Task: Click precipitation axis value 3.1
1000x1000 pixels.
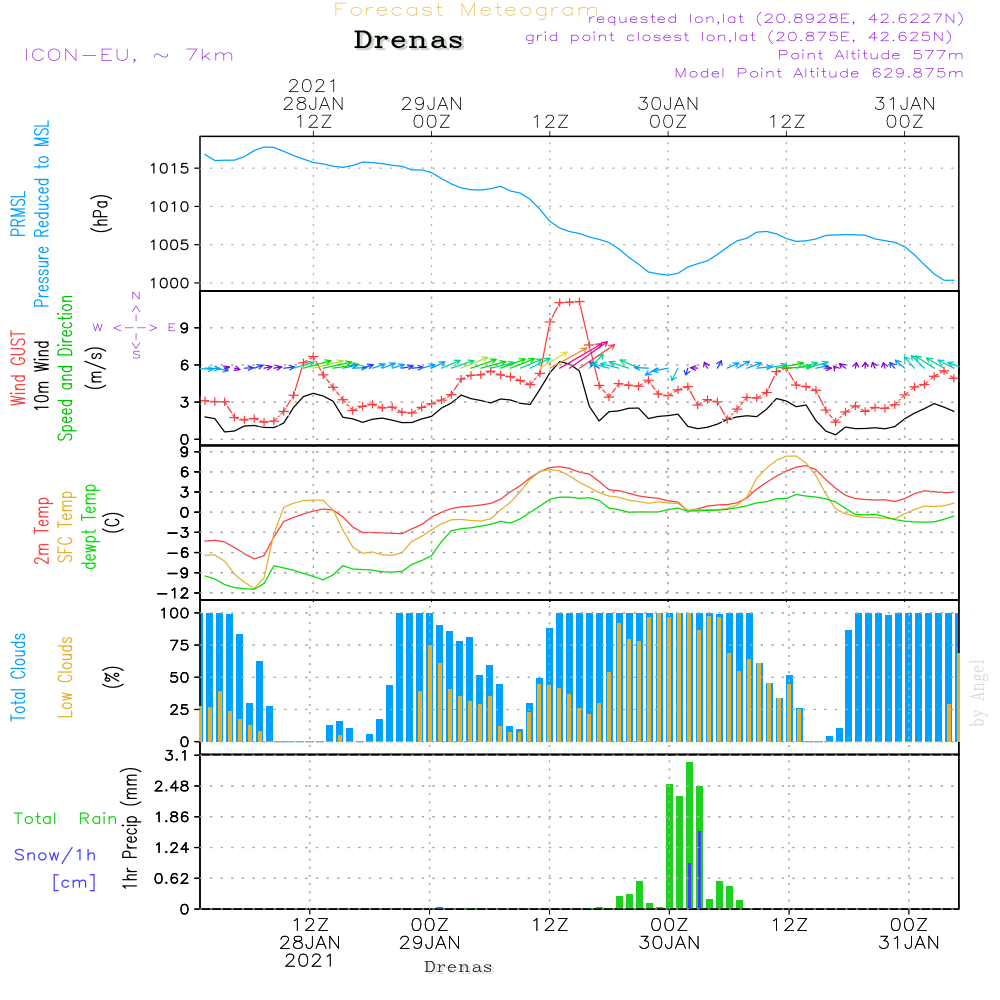Action: coord(177,756)
